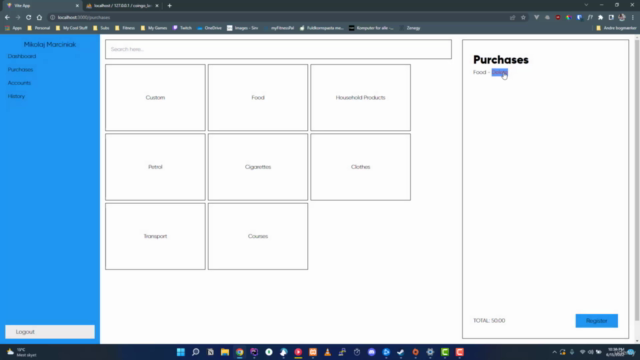
Task: Click Chrome icon in taskbar
Action: click(240, 352)
